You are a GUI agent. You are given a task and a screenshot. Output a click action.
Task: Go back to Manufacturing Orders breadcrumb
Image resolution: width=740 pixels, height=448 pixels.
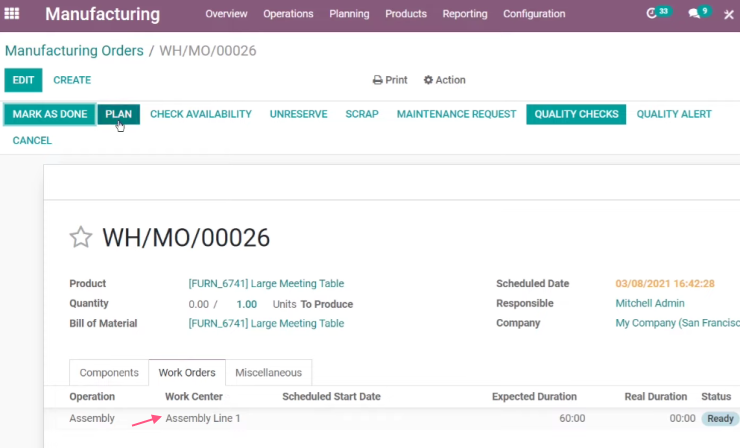tap(74, 51)
